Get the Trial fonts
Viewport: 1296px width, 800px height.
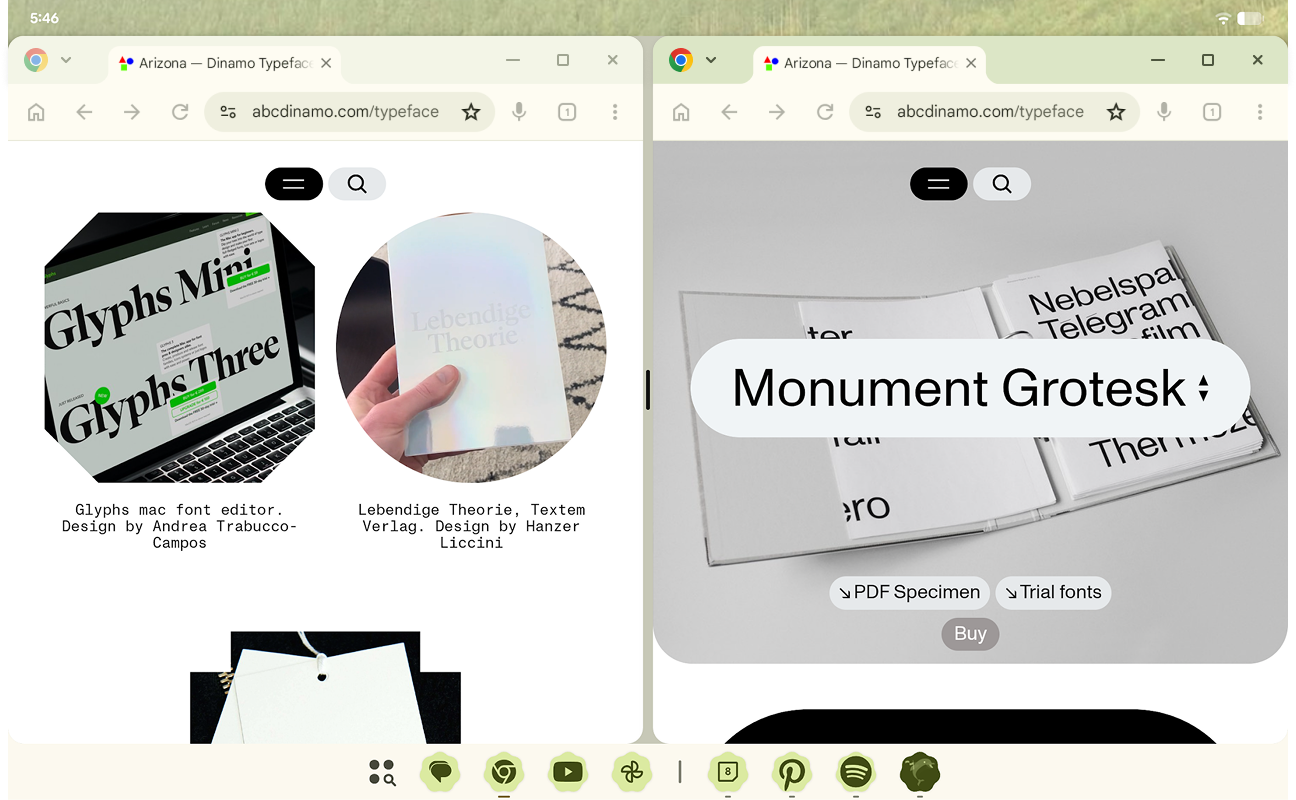coord(1053,592)
